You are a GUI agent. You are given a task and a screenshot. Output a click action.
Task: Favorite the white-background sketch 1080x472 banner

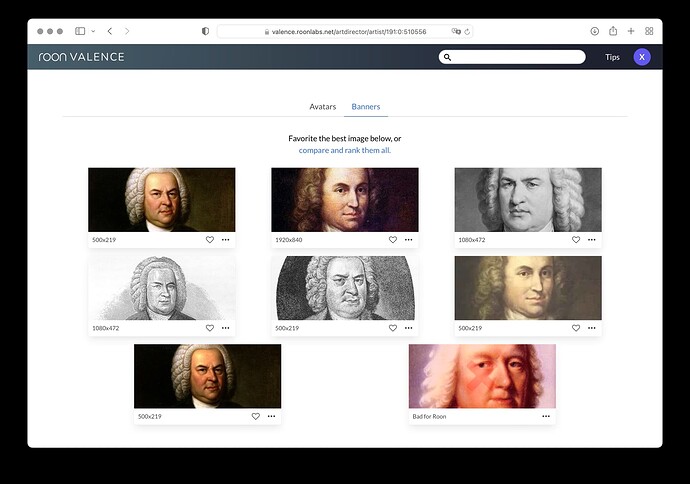point(210,328)
